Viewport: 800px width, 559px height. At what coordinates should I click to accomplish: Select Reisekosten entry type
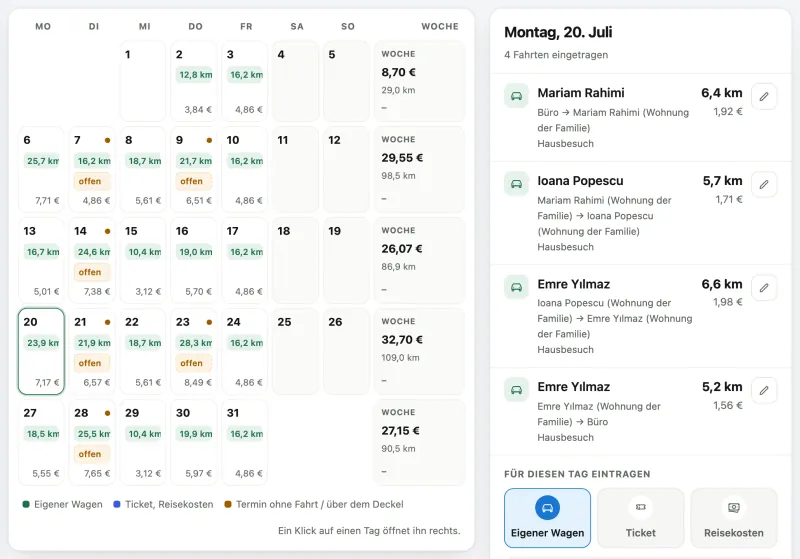coord(734,518)
